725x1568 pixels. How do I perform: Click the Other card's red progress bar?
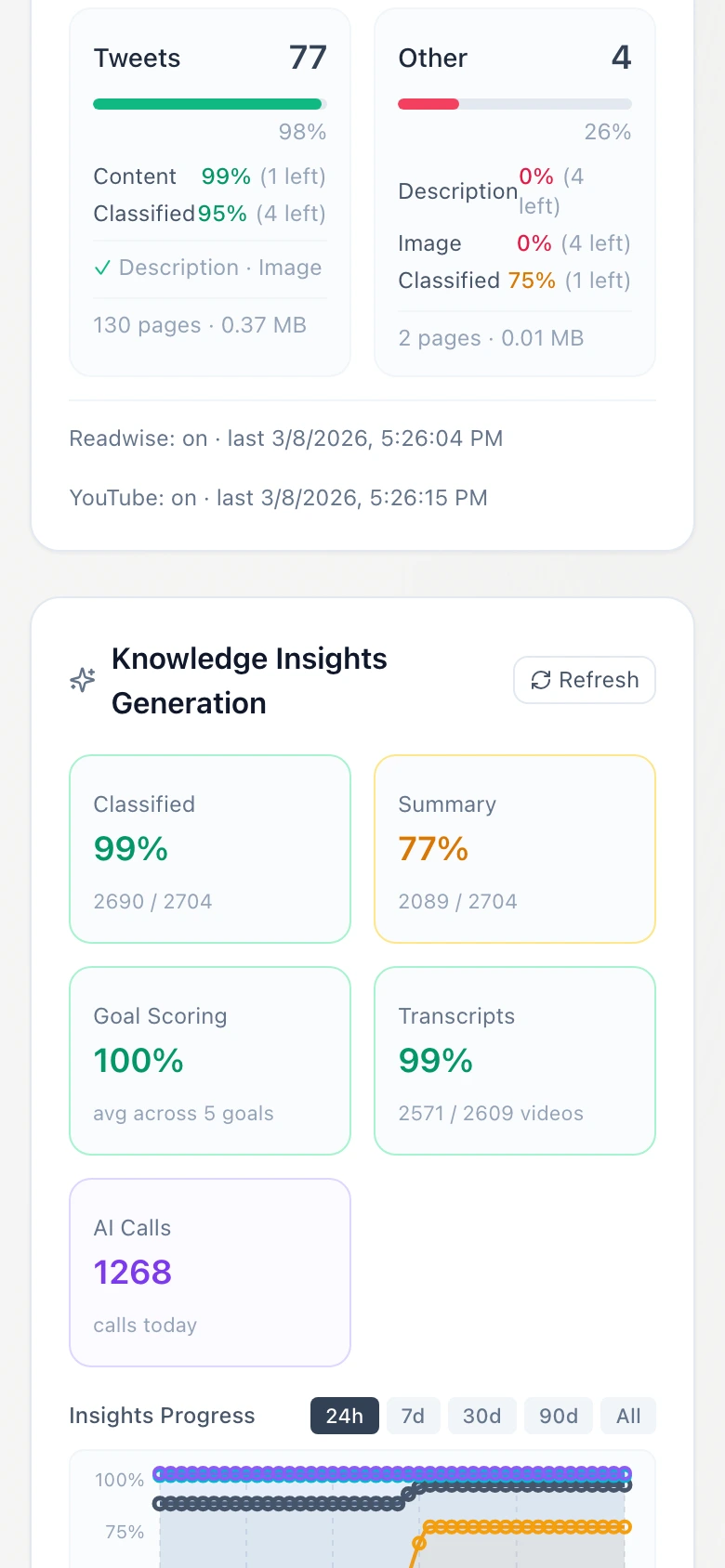(x=428, y=103)
